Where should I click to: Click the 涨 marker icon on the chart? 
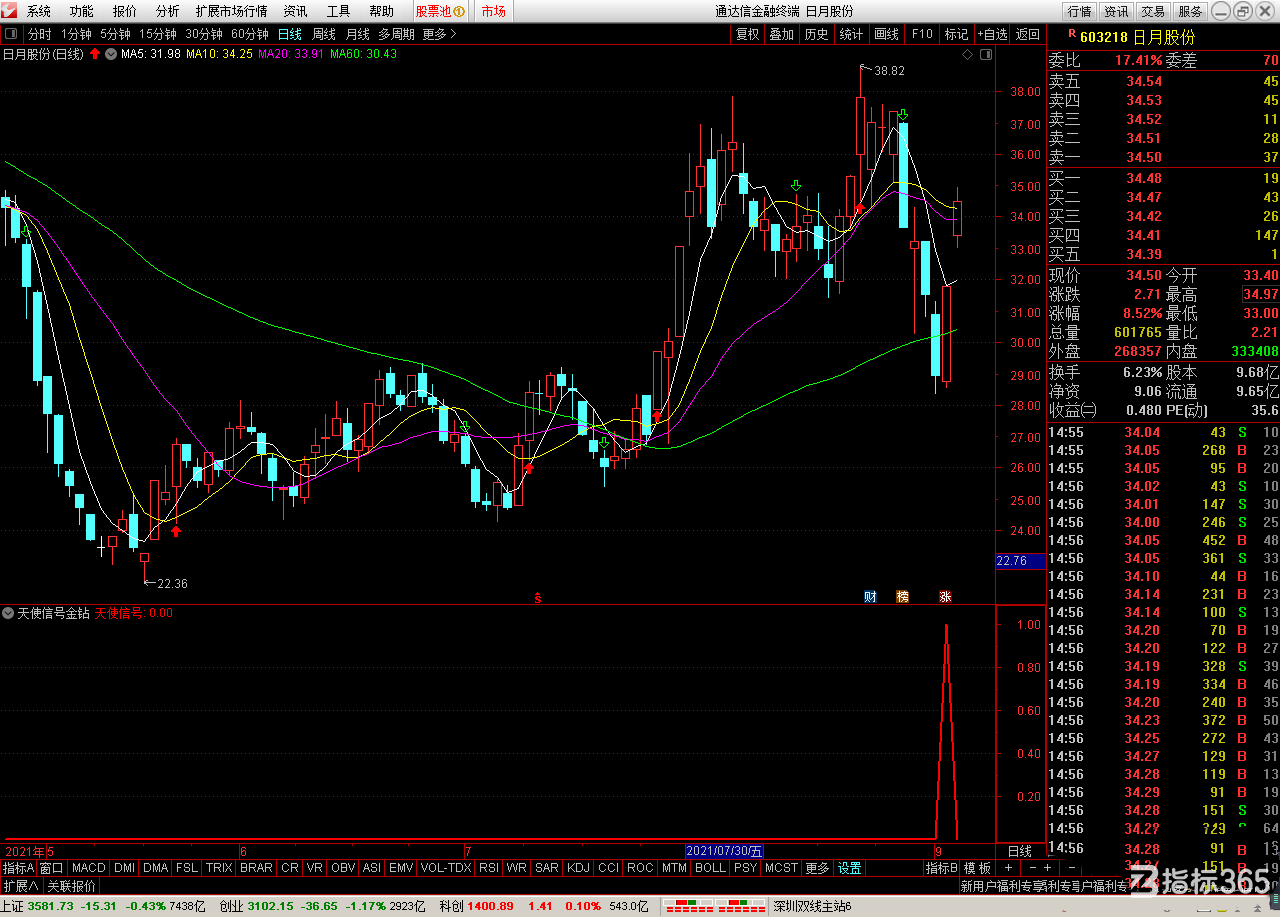[945, 597]
